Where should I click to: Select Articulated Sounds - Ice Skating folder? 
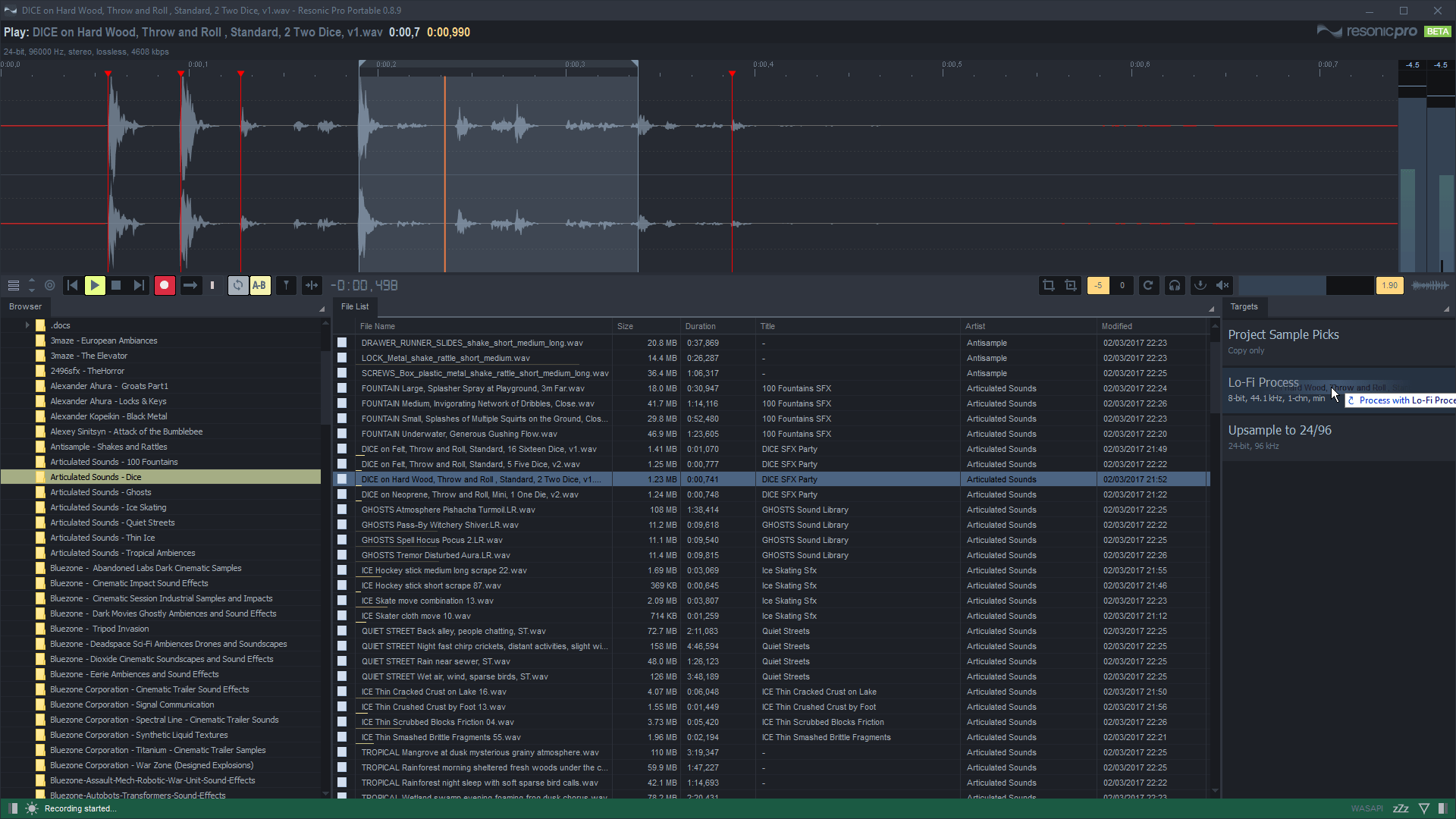tap(110, 507)
